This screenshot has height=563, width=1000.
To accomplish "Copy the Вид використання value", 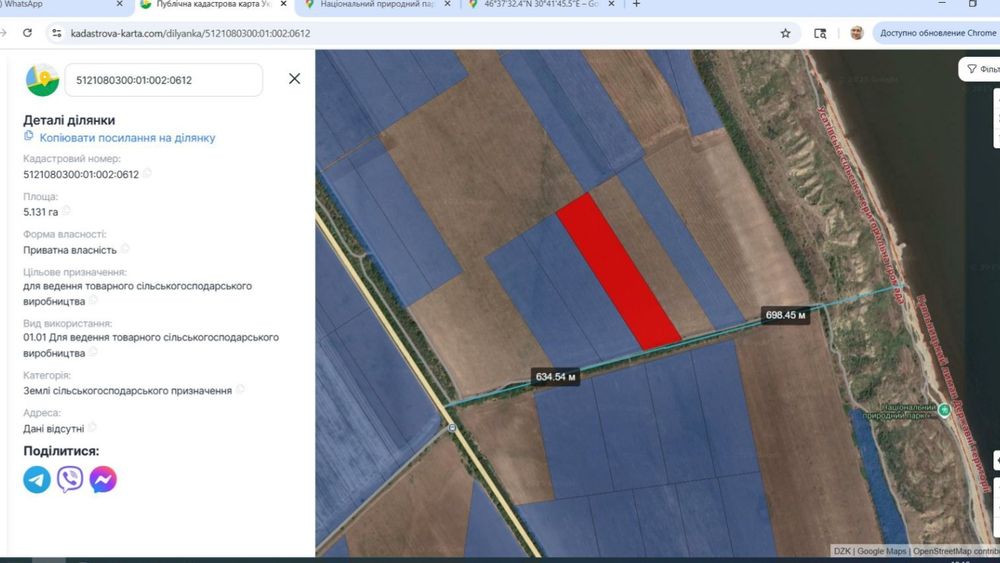I will (93, 352).
